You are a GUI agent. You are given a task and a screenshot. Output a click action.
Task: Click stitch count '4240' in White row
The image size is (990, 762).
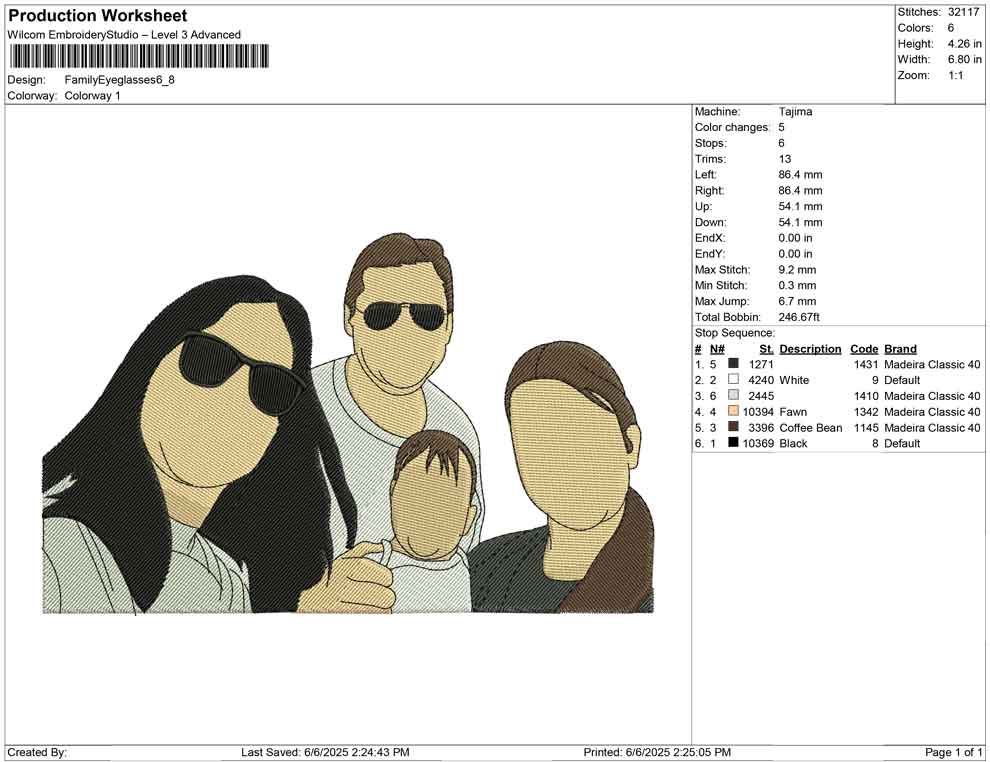tap(761, 380)
